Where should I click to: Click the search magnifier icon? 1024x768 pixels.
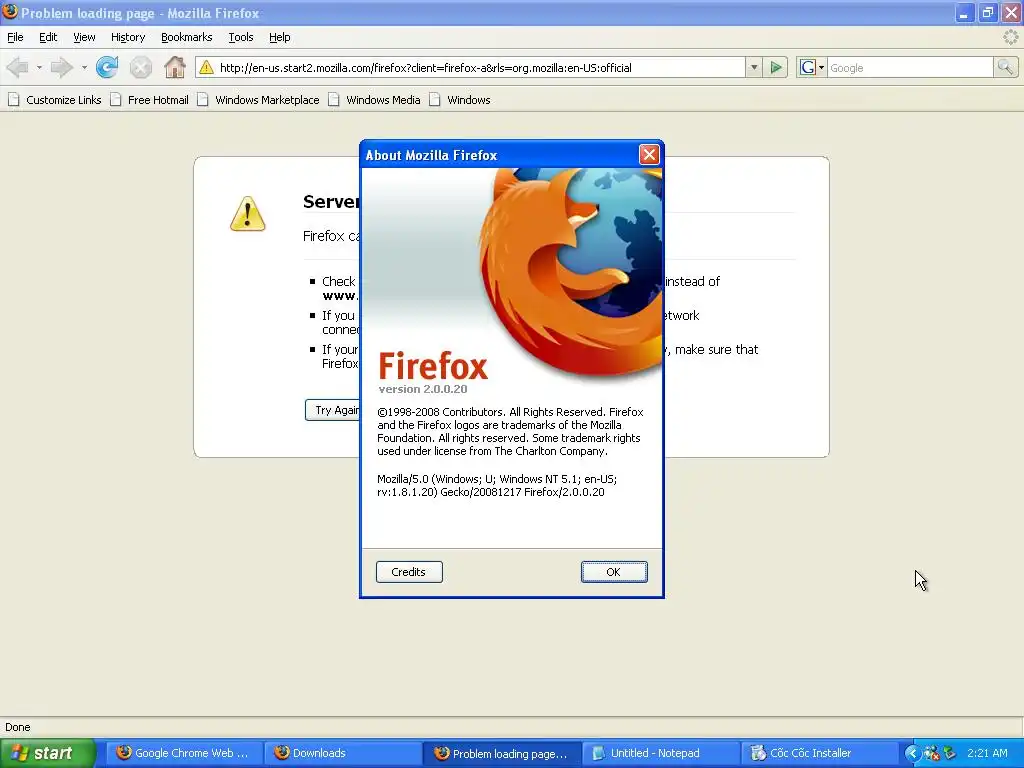coord(1004,67)
